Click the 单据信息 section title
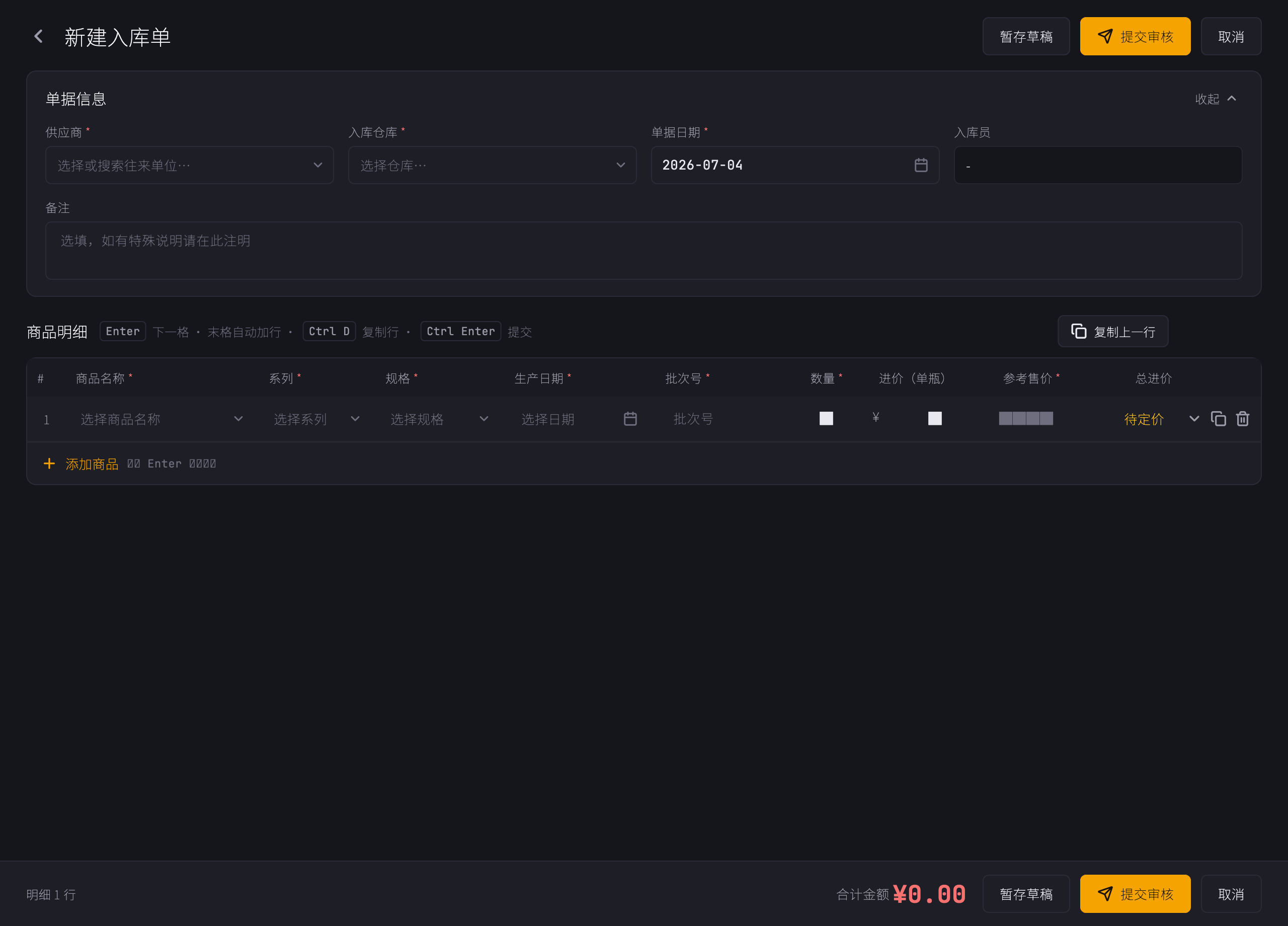 click(x=76, y=99)
